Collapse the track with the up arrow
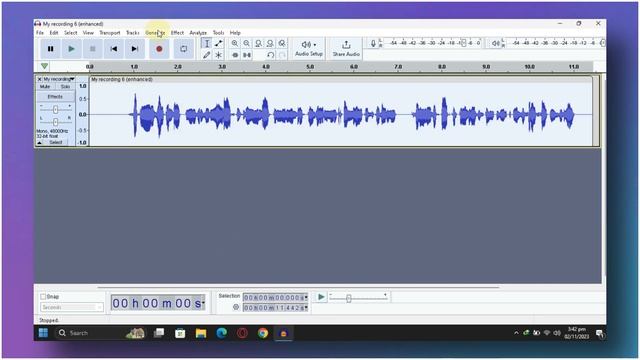 [40, 142]
